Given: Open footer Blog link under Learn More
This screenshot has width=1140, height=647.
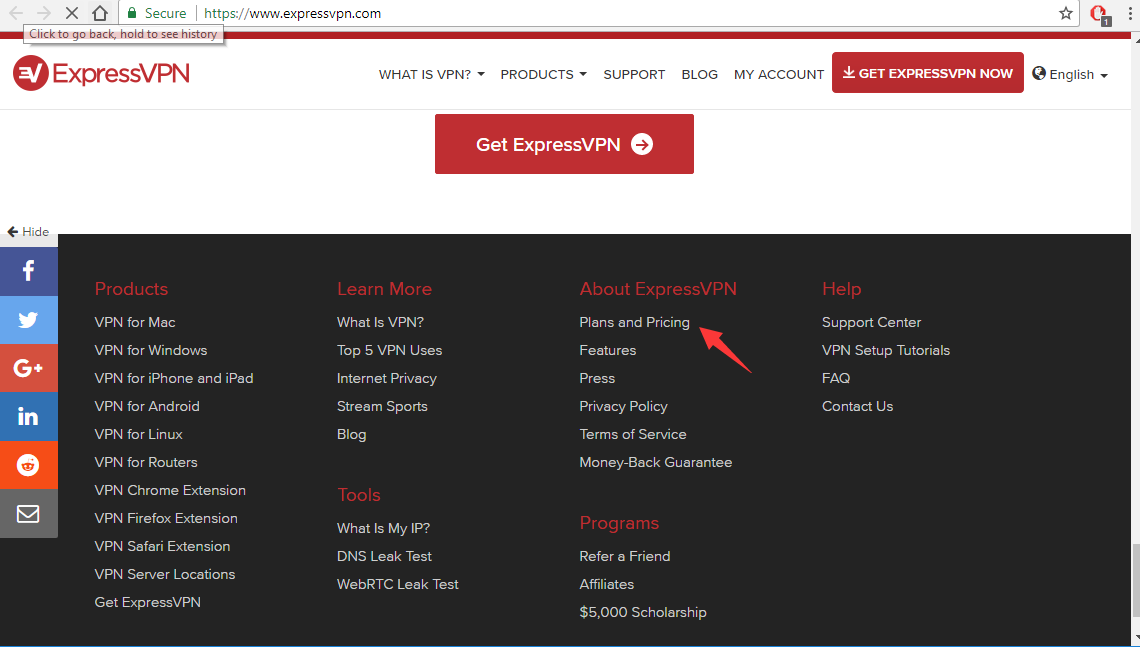Looking at the screenshot, I should click(x=351, y=434).
